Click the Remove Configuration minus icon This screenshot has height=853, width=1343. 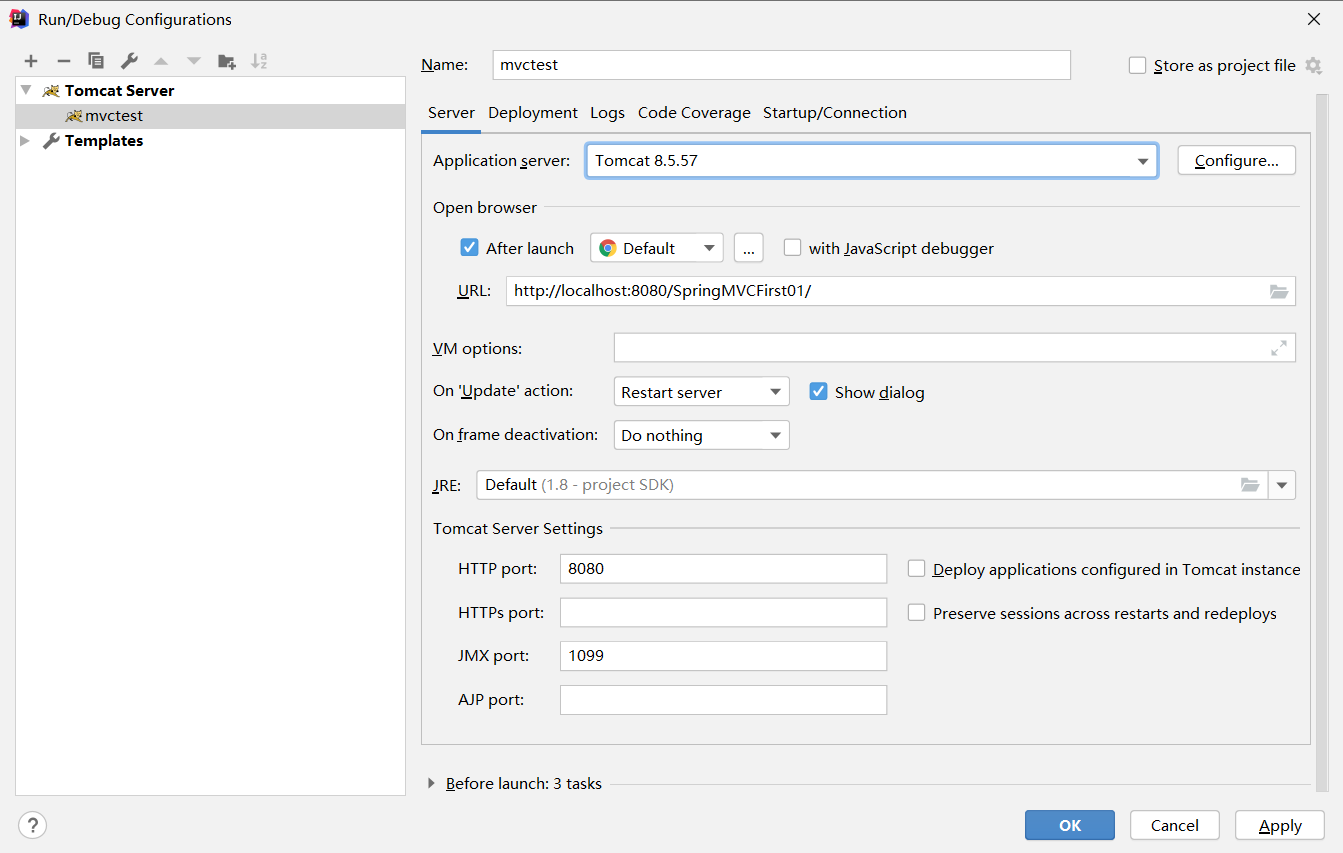[x=63, y=61]
